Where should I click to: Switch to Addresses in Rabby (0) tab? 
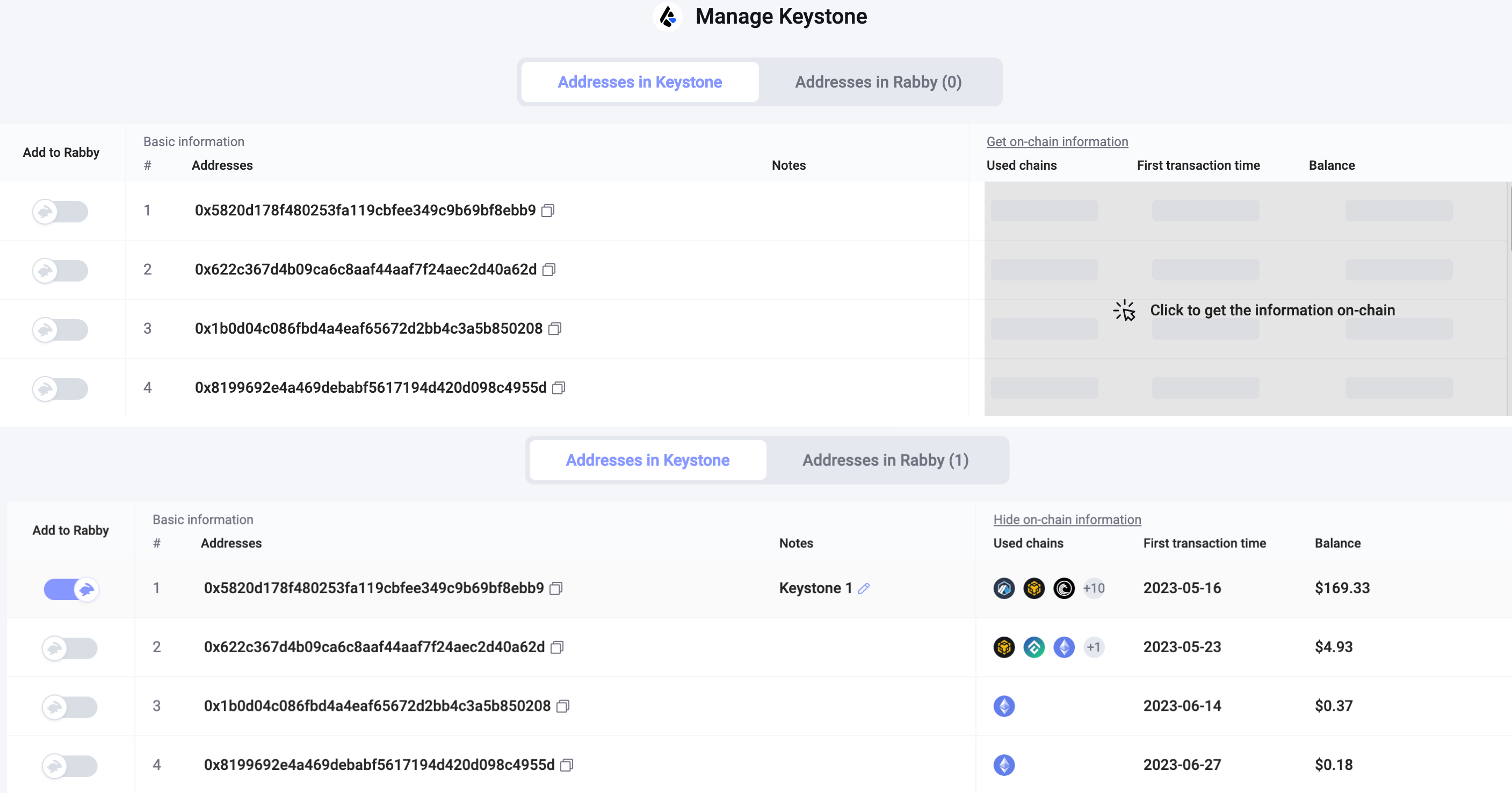point(878,82)
